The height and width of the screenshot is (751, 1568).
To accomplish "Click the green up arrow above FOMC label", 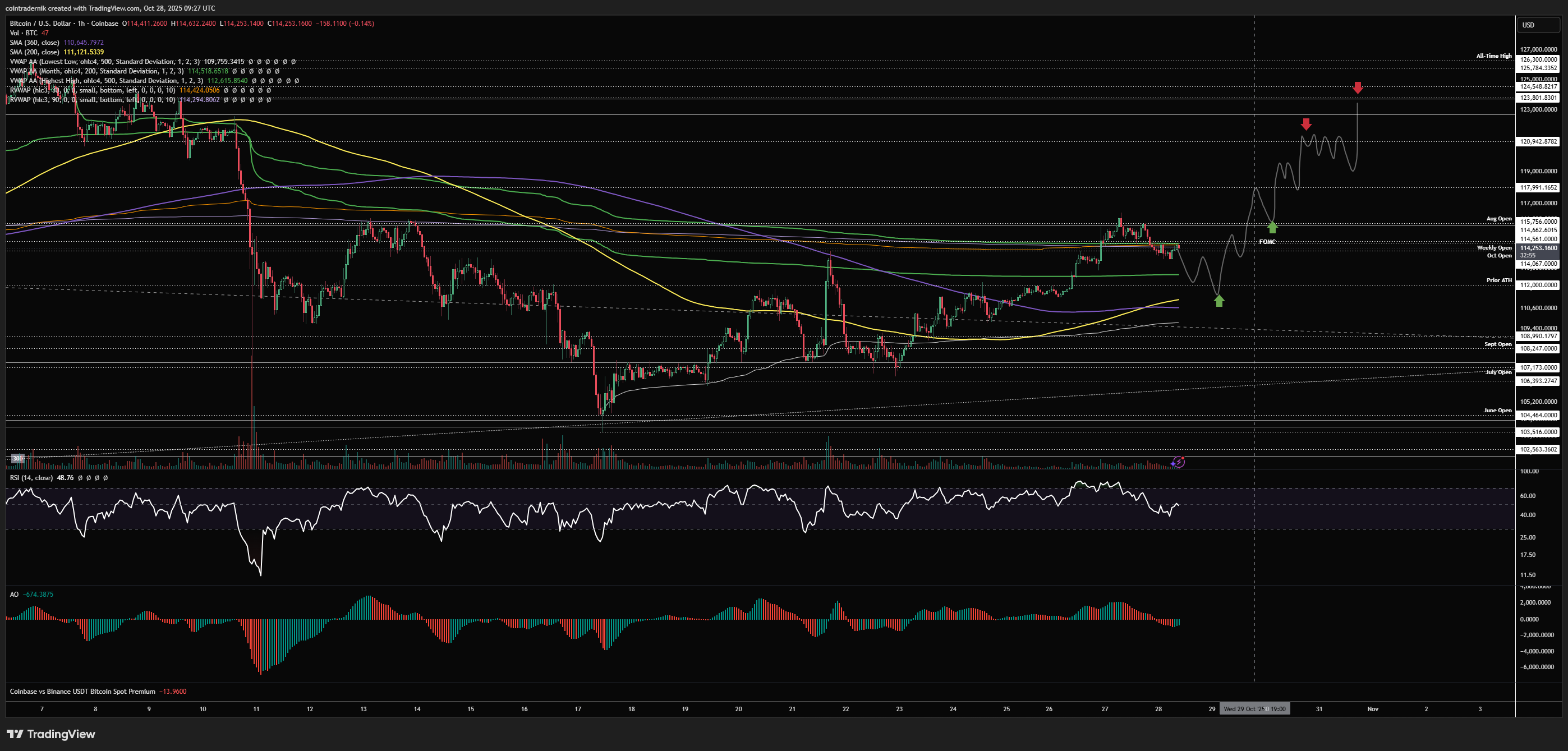I will 1272,228.
